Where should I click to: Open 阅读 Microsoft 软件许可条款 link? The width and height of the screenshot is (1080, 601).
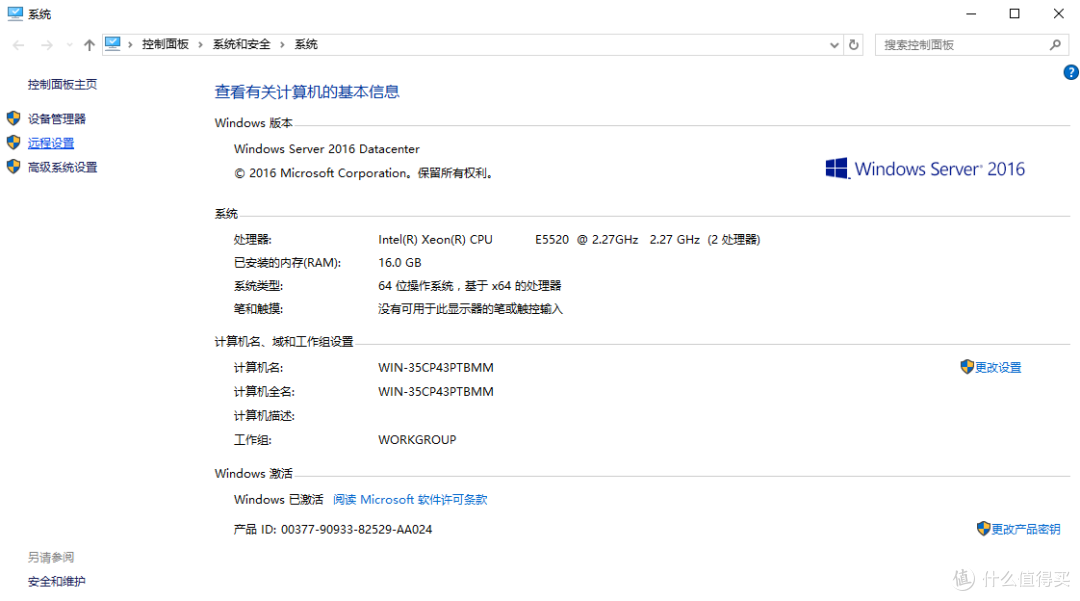[410, 499]
